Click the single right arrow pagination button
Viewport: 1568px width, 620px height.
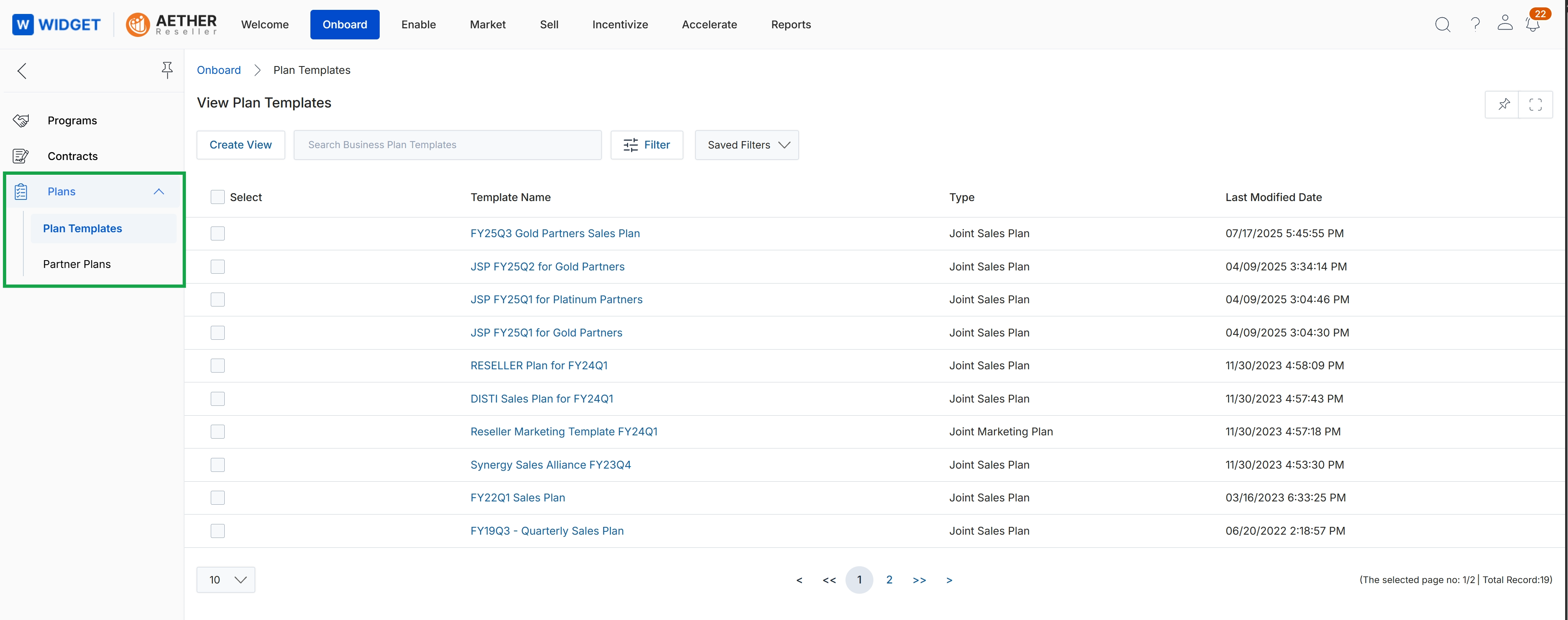tap(949, 580)
